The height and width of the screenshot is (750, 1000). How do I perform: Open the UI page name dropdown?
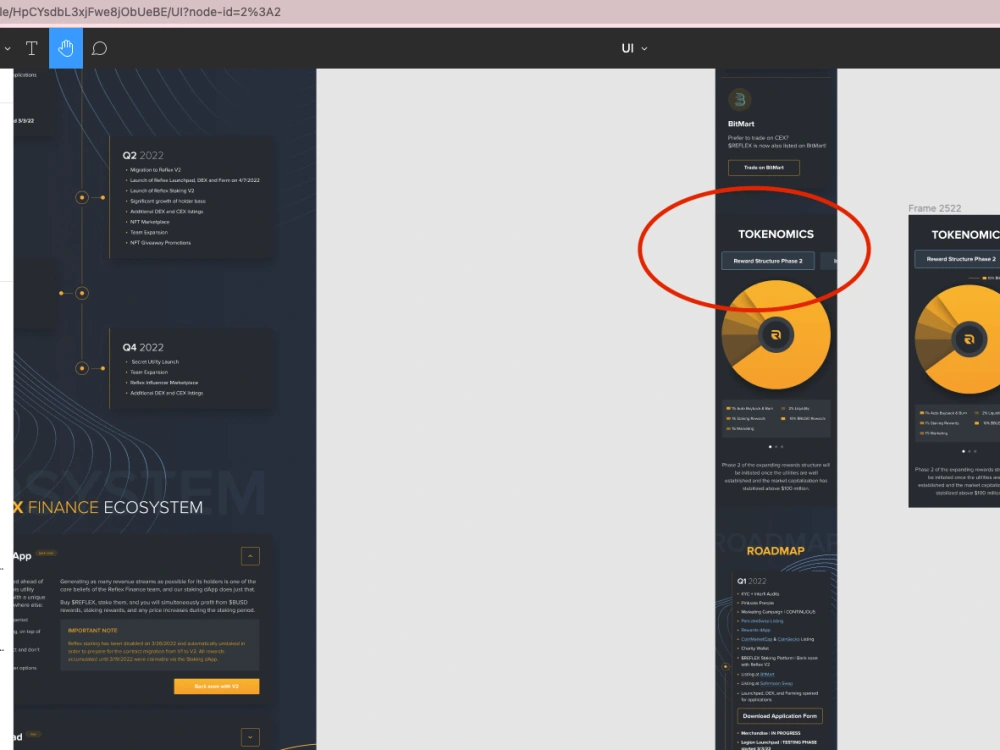pos(634,48)
